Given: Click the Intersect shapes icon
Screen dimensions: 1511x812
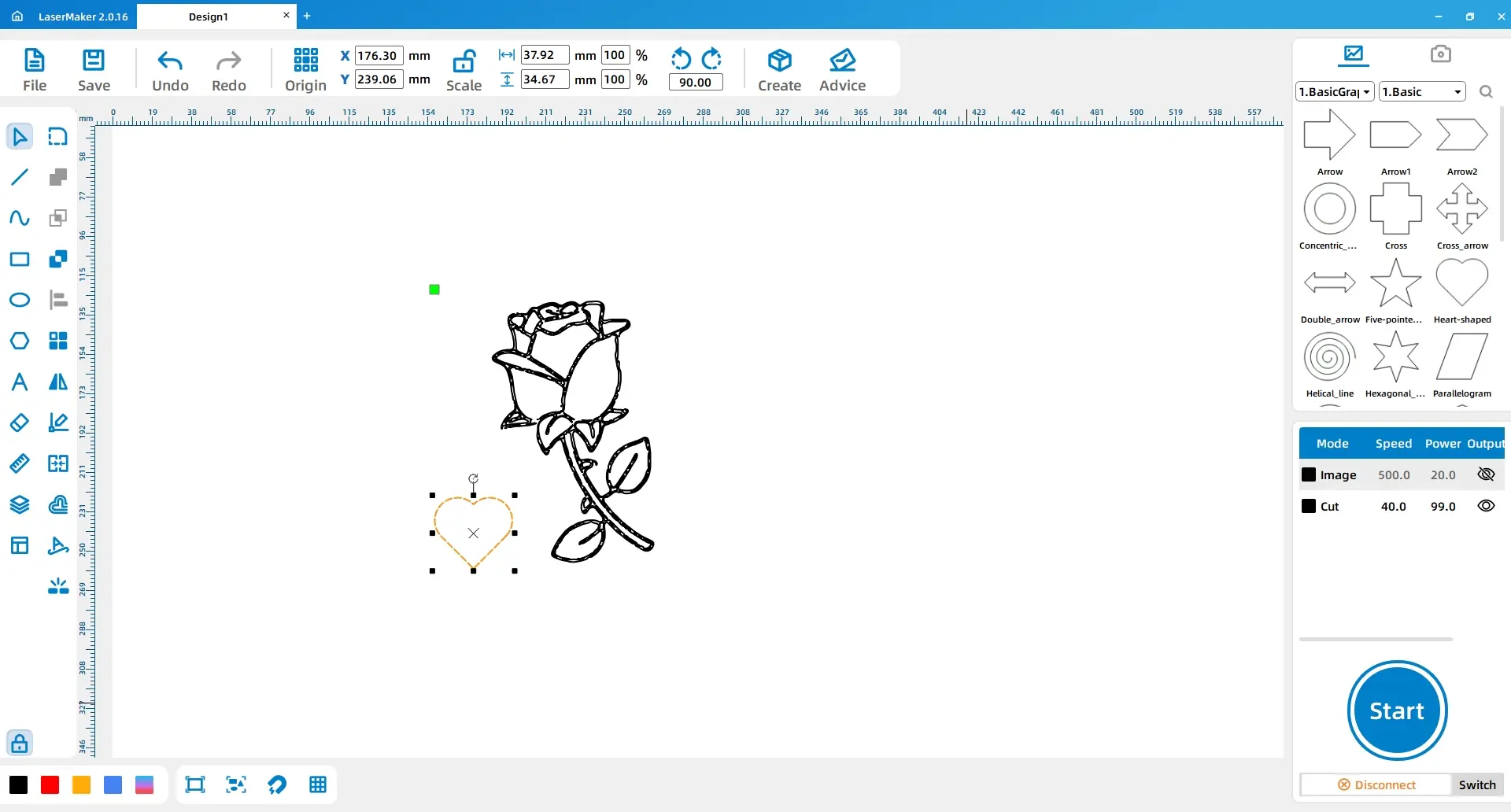Looking at the screenshot, I should click(x=58, y=218).
